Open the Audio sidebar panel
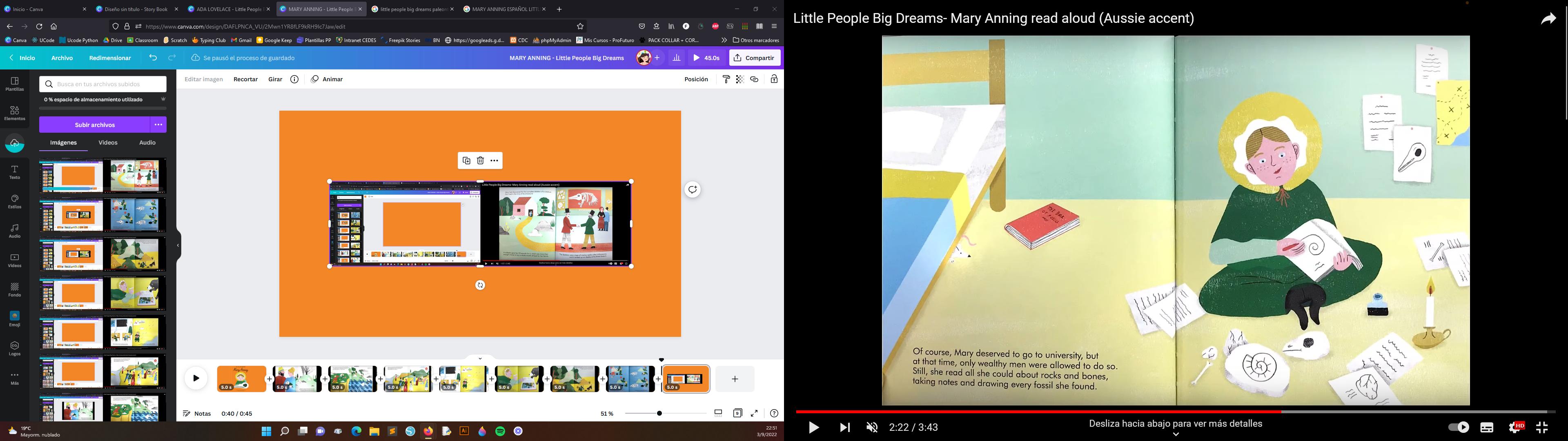The width and height of the screenshot is (1568, 441). 15,231
